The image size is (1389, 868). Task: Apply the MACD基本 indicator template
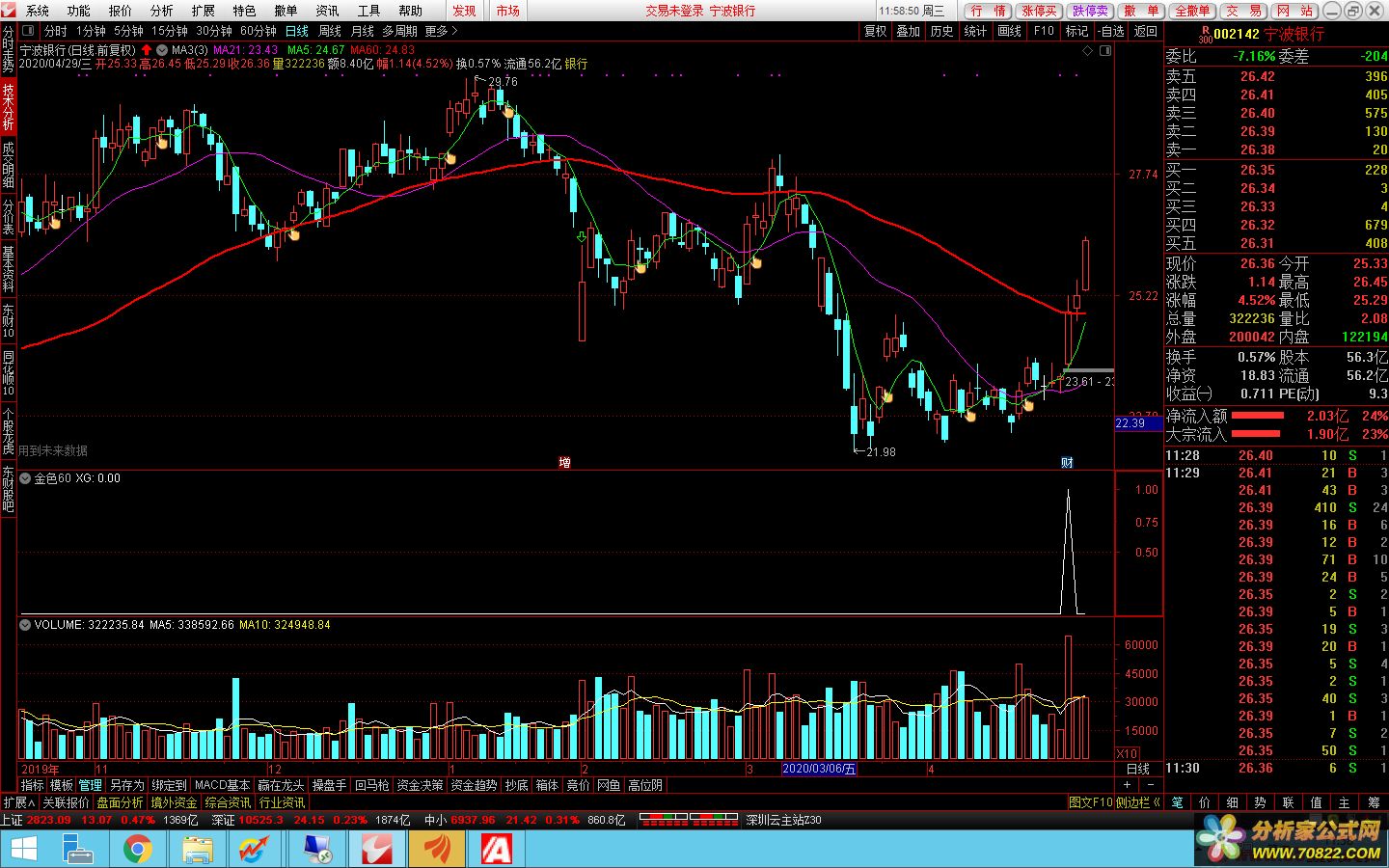(x=222, y=785)
